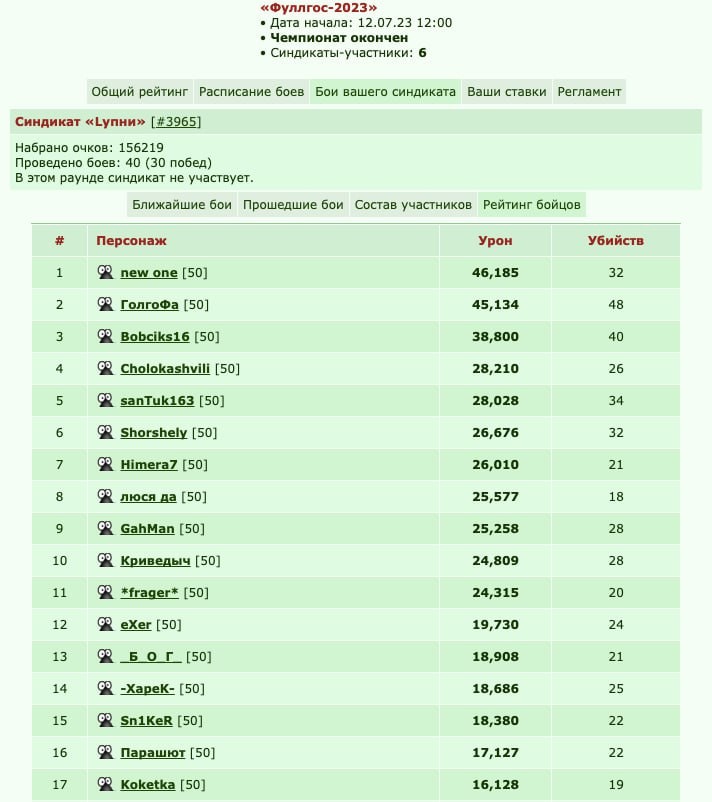Open GahMan player profile link
This screenshot has height=802, width=712.
click(147, 528)
